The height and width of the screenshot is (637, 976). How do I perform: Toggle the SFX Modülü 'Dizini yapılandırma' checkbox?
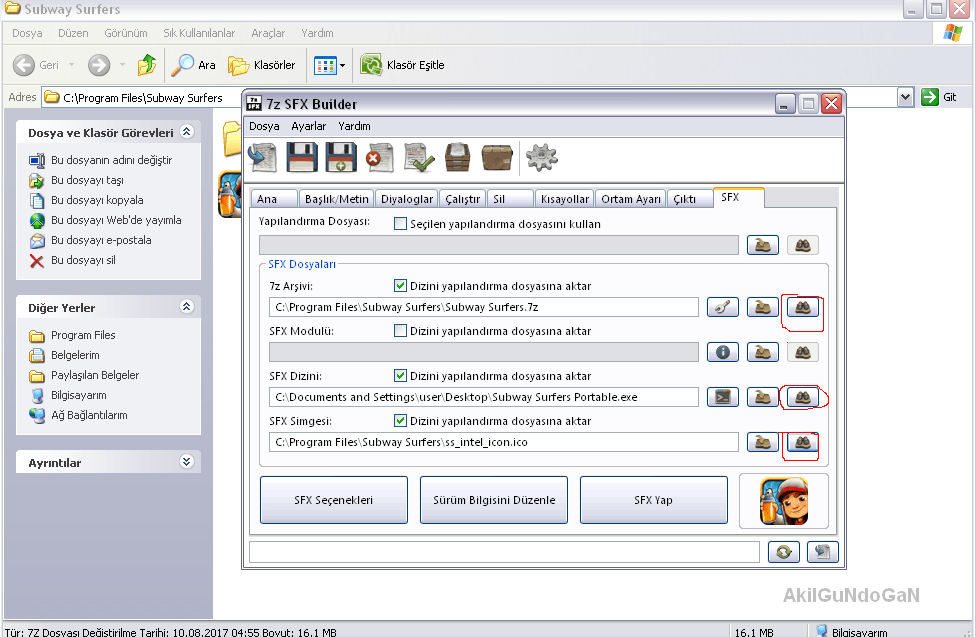point(401,331)
